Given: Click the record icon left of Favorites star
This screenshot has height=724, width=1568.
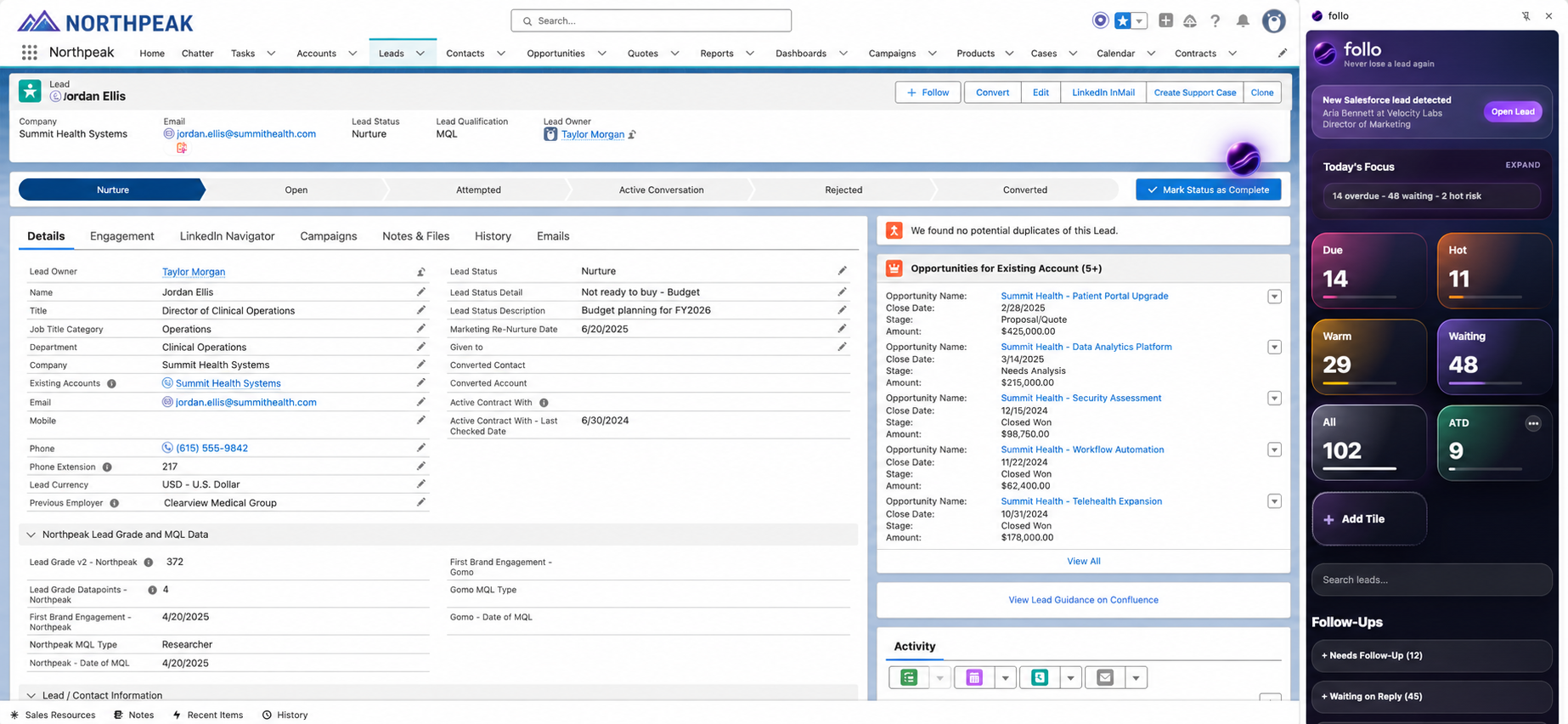Looking at the screenshot, I should 1100,20.
